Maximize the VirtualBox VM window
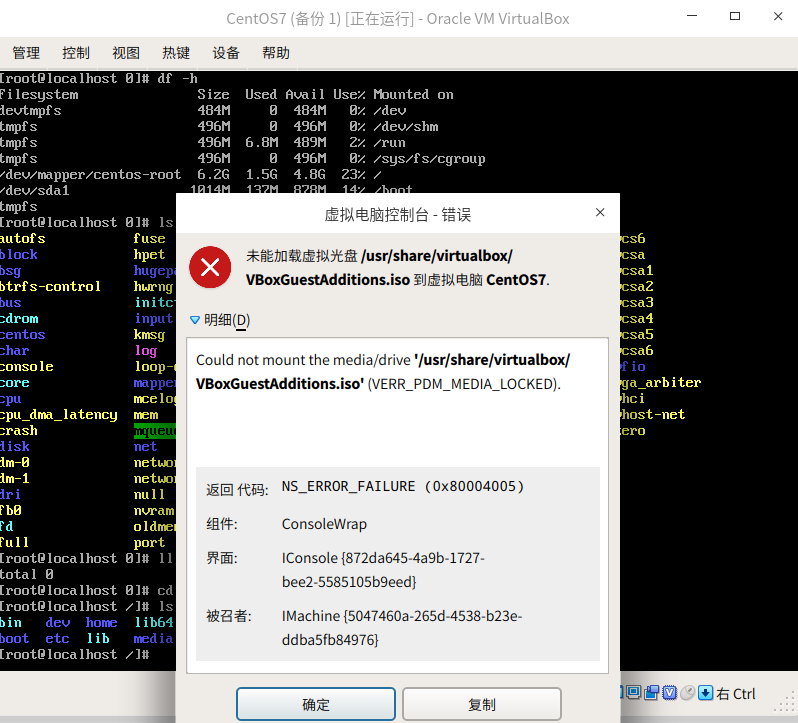The height and width of the screenshot is (723, 798). 735,16
